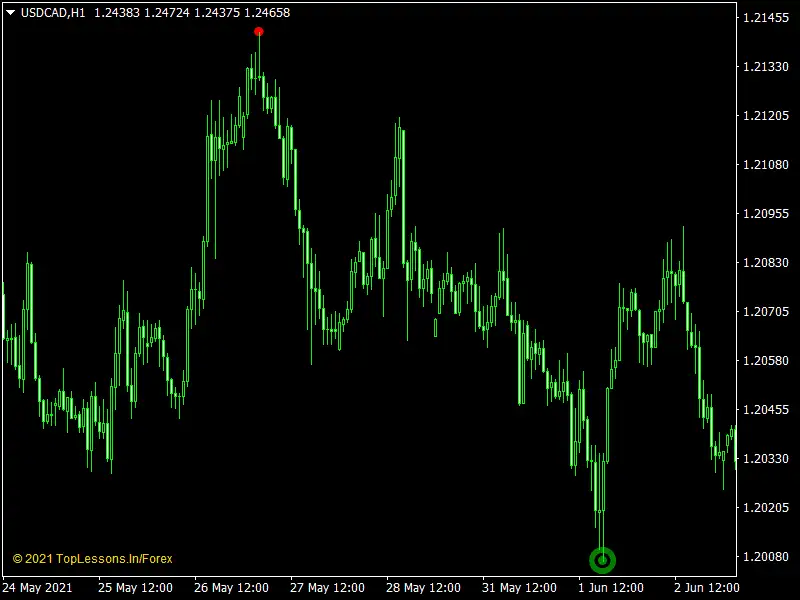Click the 1 Jun 12:00 time label
Screen dimensions: 800x600
611,588
